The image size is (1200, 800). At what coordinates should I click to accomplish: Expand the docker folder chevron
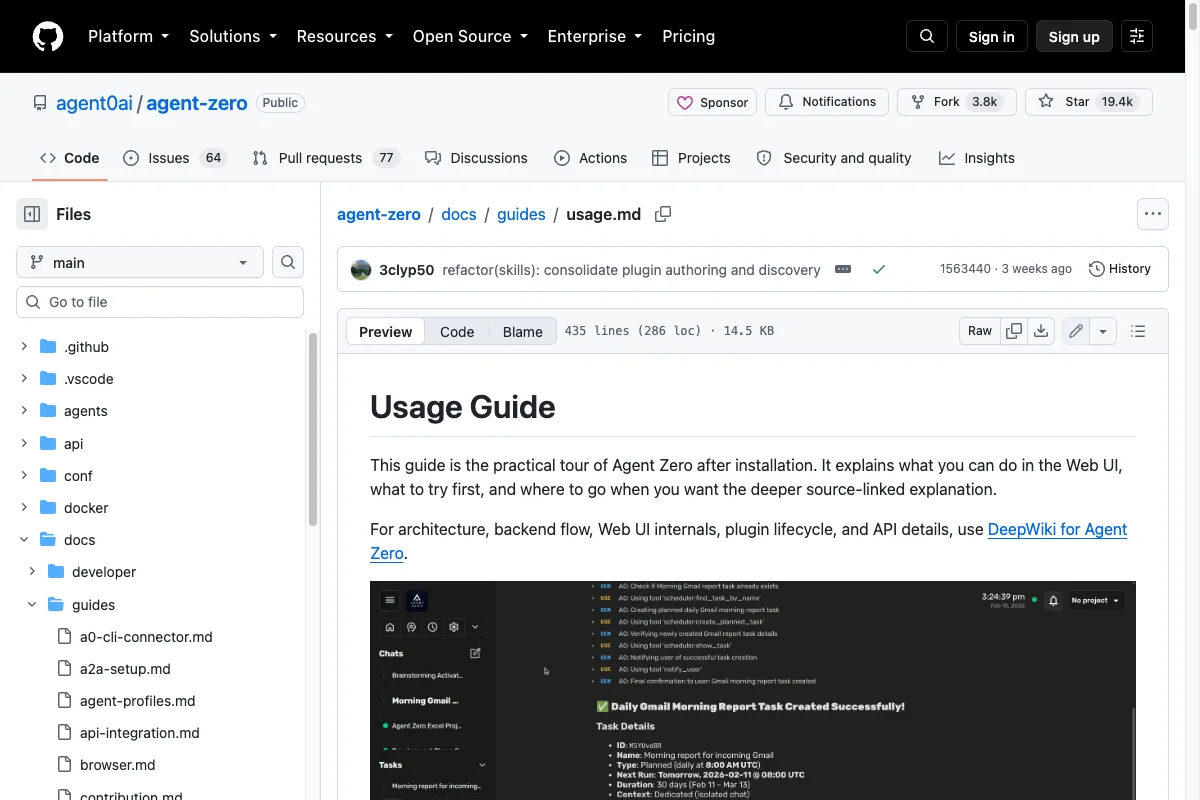[x=24, y=508]
